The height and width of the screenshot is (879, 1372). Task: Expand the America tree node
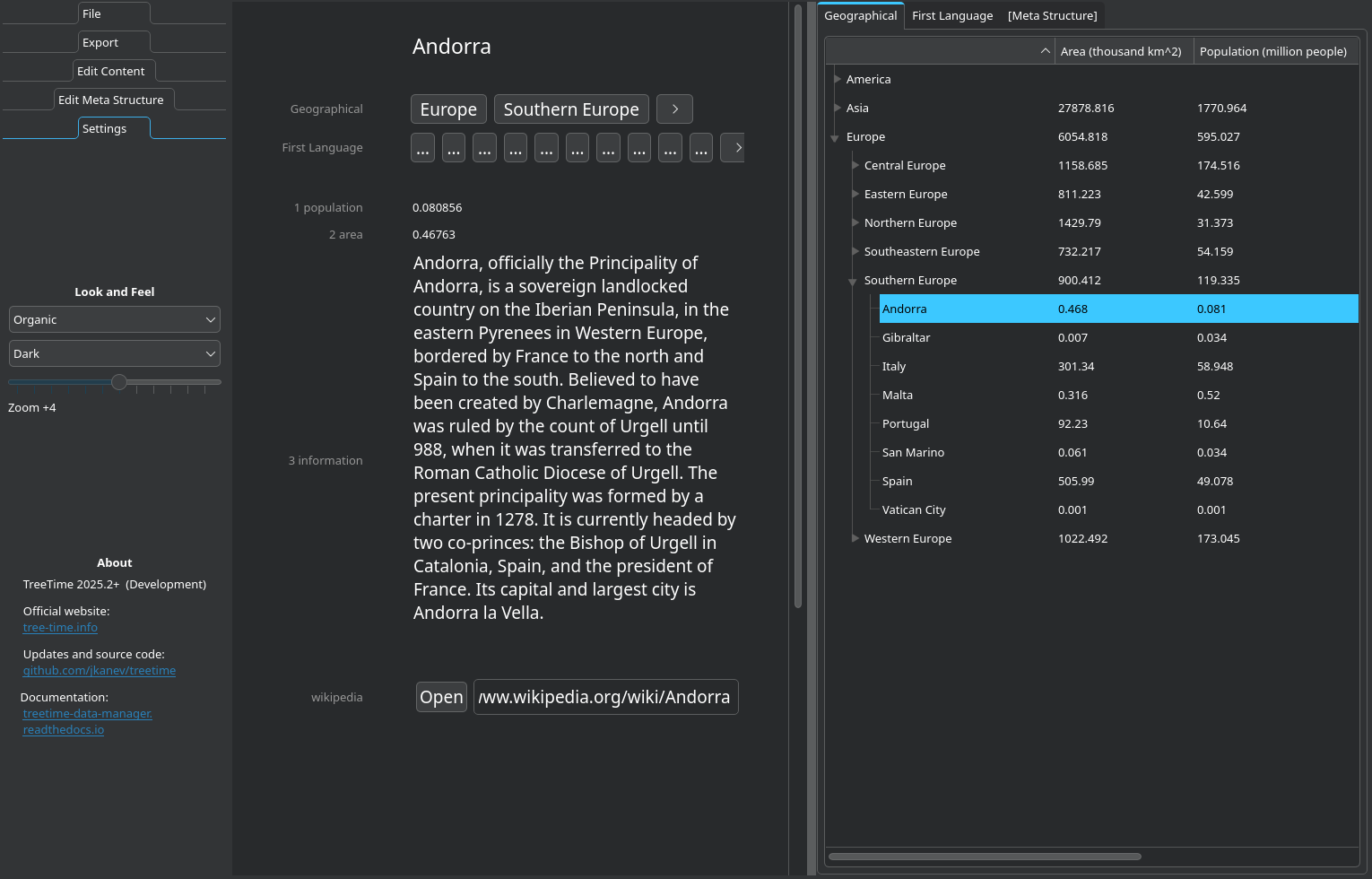(x=837, y=79)
